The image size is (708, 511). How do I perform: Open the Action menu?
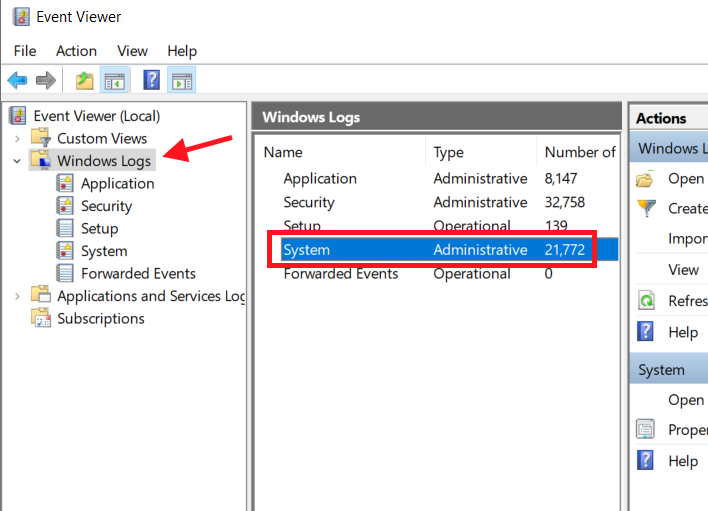coord(76,51)
